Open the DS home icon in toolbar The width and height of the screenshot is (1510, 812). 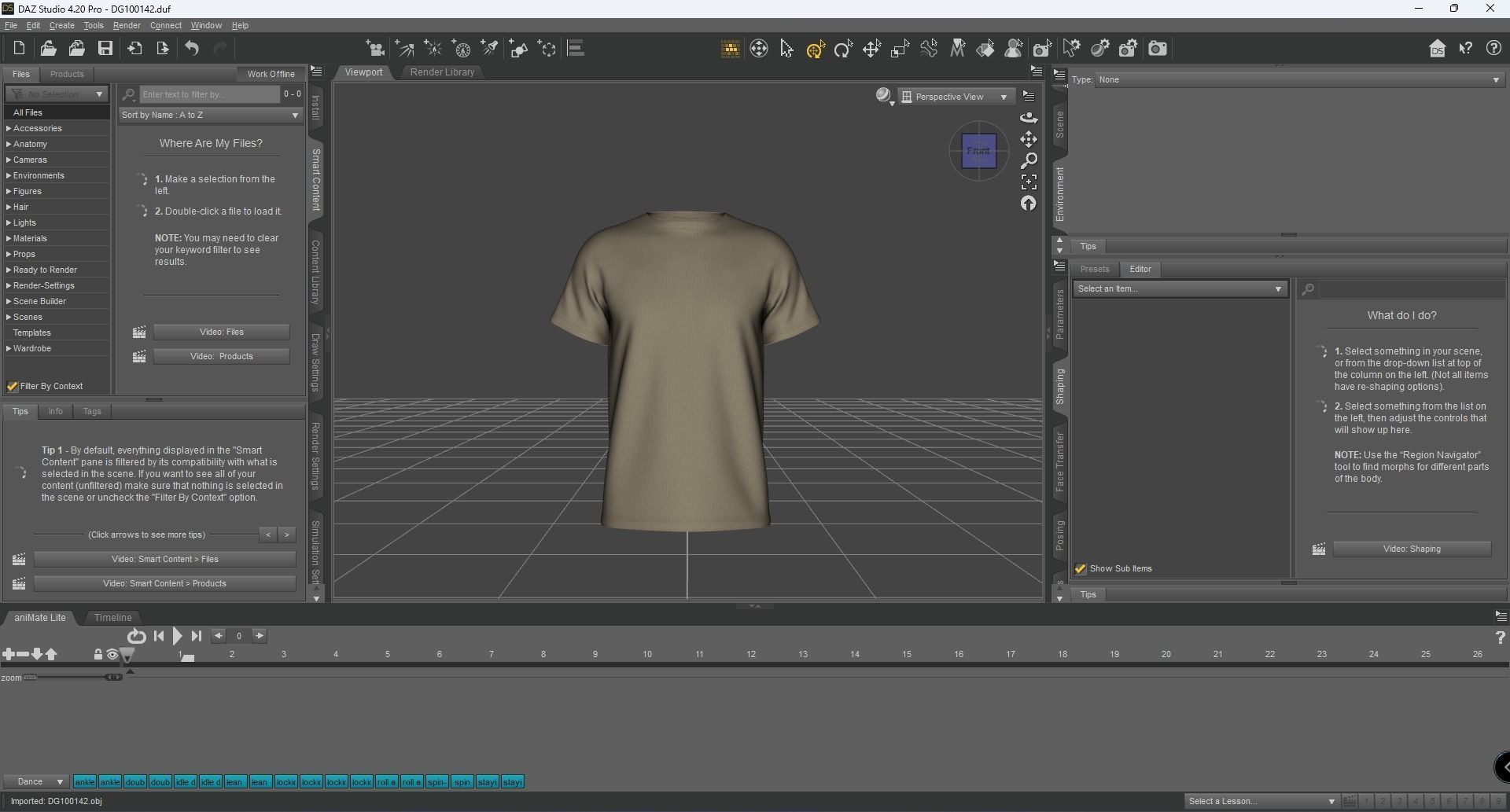1438,49
